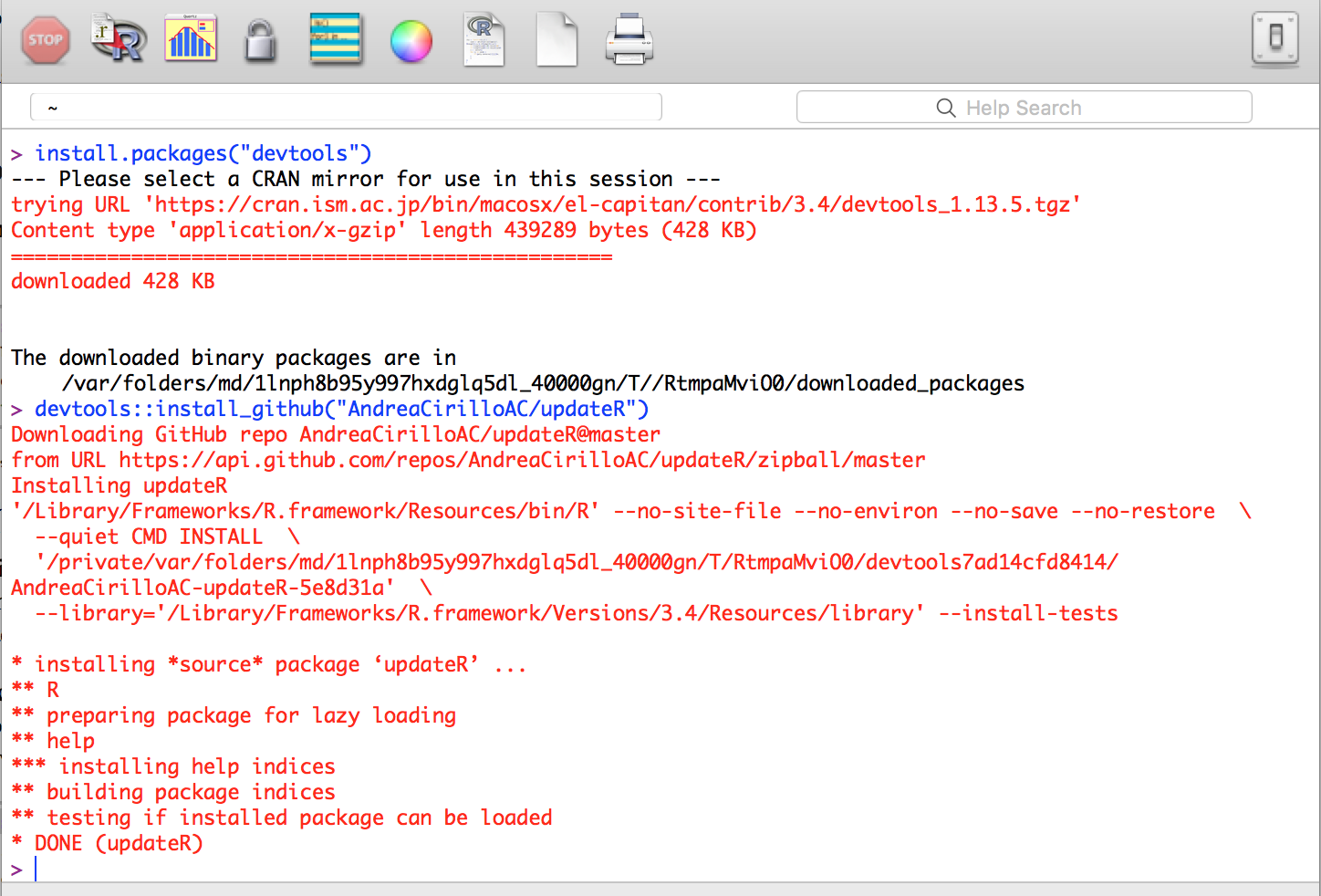Image resolution: width=1321 pixels, height=896 pixels.
Task: Click the 'trying URL' cran.ism.ac.jp line
Action: tap(546, 204)
